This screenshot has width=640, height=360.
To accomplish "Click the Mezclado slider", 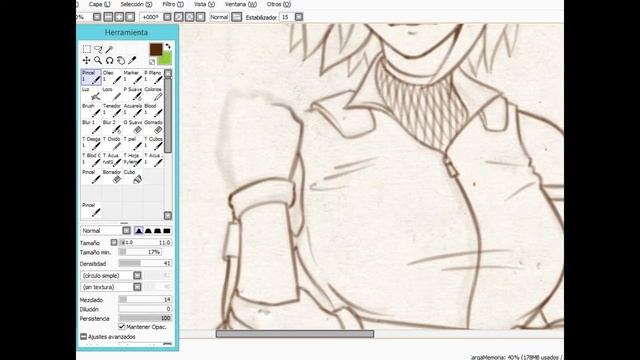I will (x=145, y=300).
